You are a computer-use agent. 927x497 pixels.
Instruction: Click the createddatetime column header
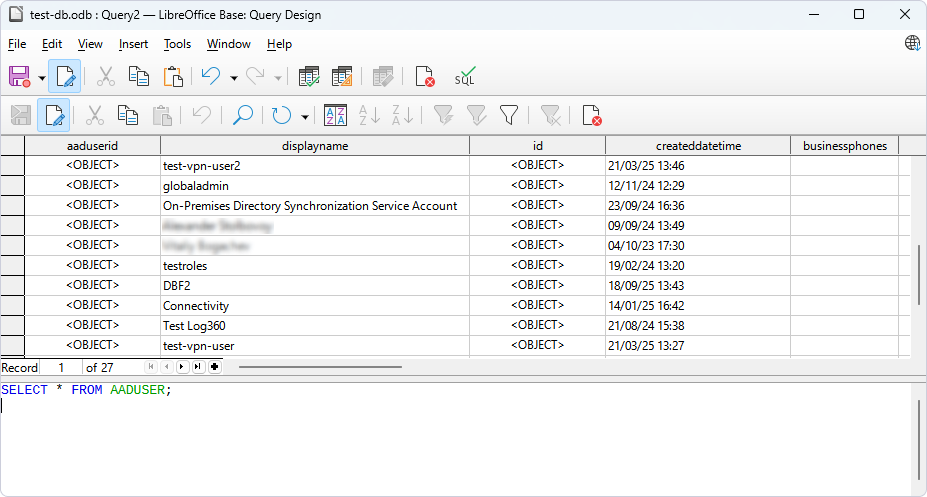(697, 146)
